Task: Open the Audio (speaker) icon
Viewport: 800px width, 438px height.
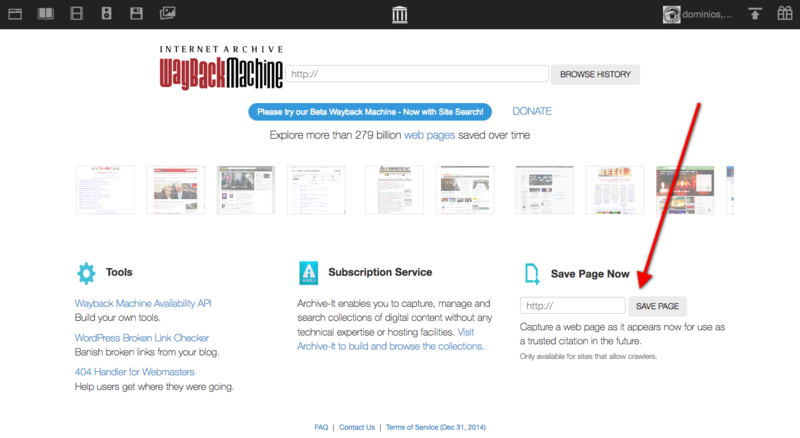Action: [106, 13]
